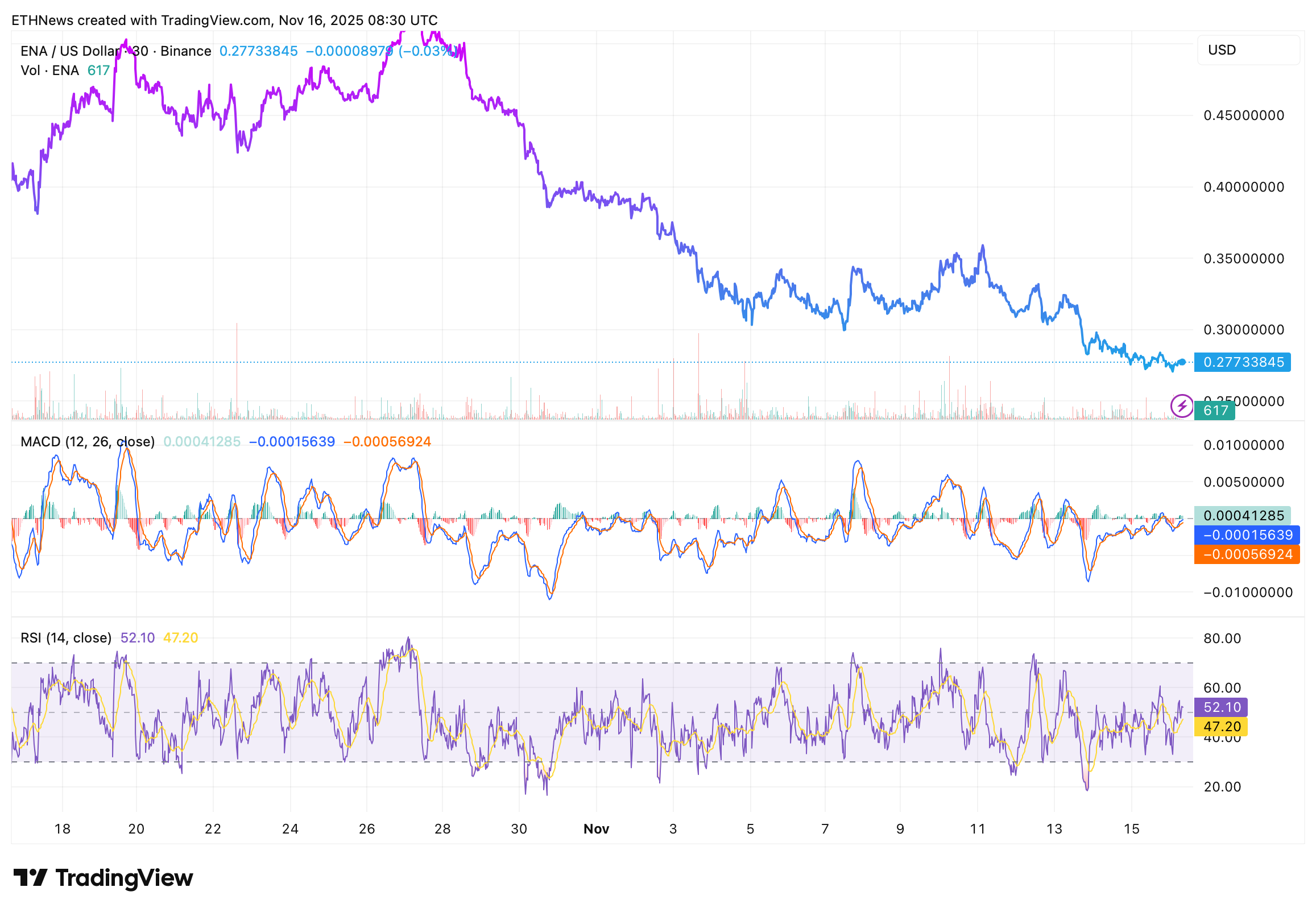This screenshot has height=912, width=1316.
Task: Click the blue MACD tag −0.00015639
Action: click(1246, 535)
